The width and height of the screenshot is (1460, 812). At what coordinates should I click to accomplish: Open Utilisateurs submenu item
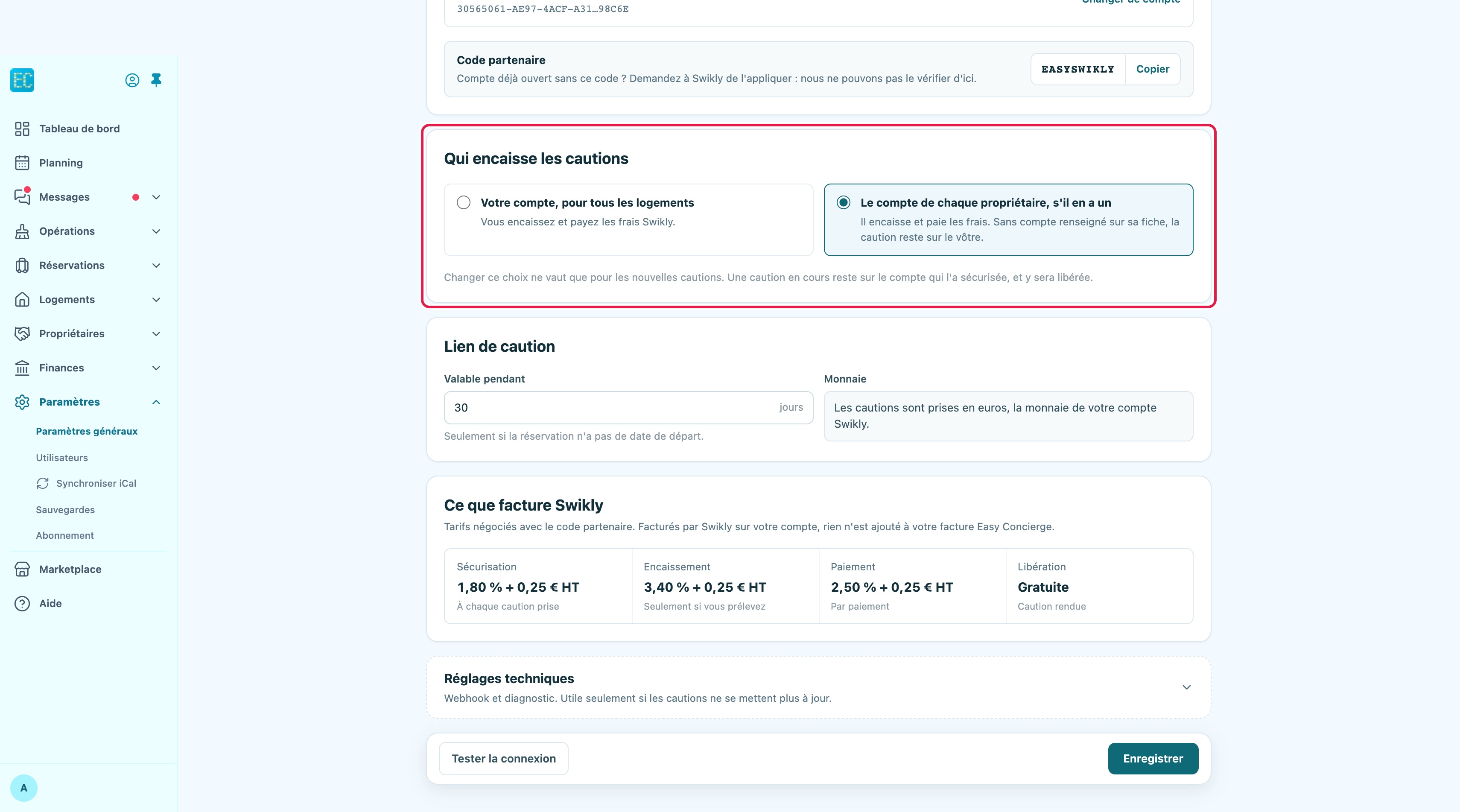[62, 457]
